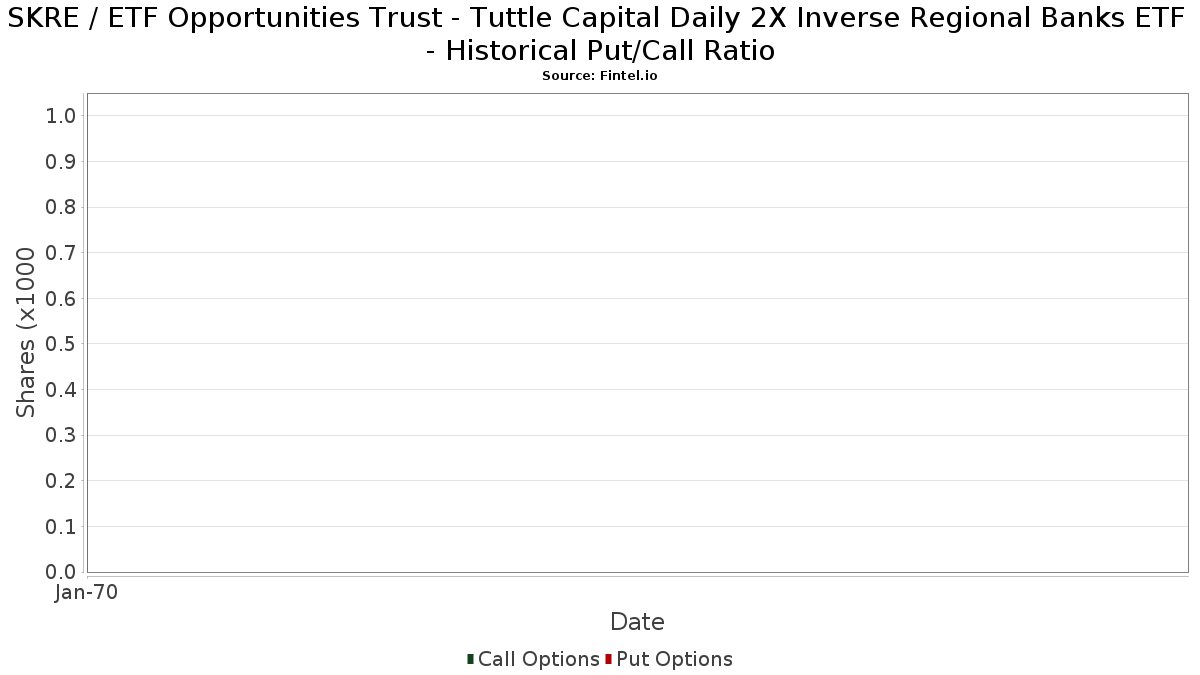Click the red Put Options legend swatch

point(608,658)
